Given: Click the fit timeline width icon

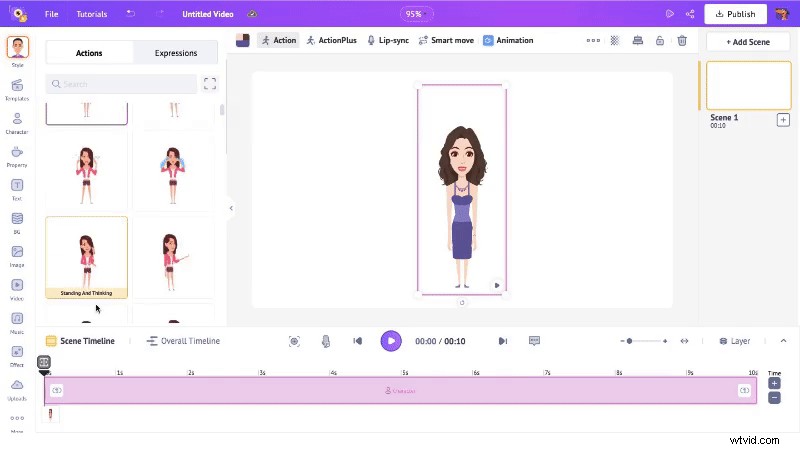Looking at the screenshot, I should [684, 341].
